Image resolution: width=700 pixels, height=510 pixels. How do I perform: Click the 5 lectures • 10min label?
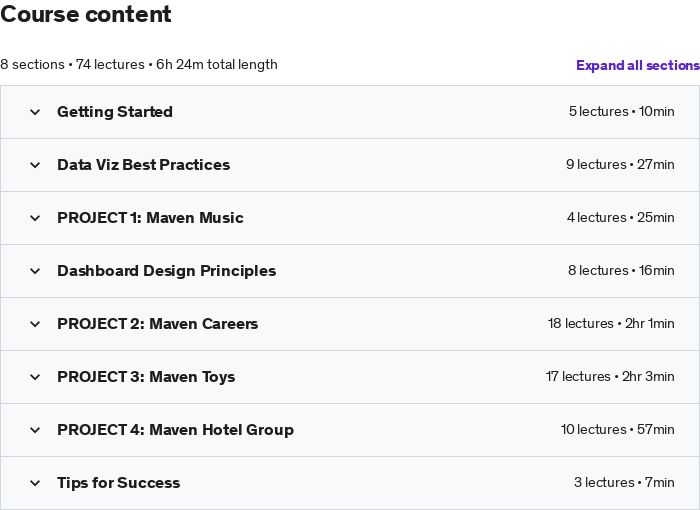621,112
